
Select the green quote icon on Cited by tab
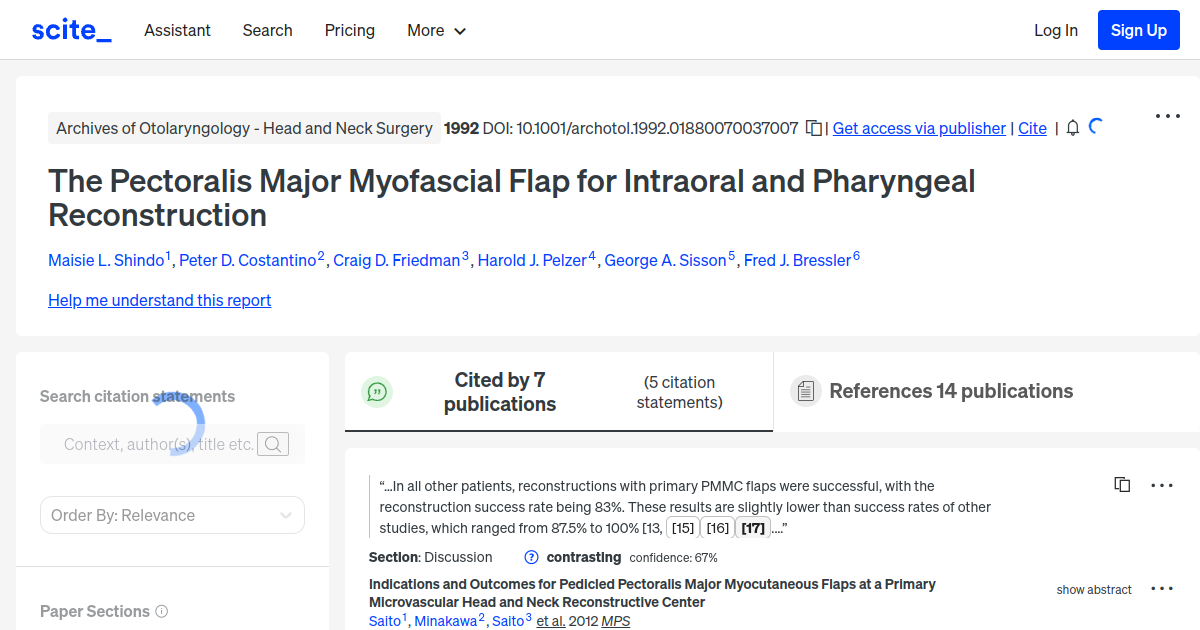[377, 391]
